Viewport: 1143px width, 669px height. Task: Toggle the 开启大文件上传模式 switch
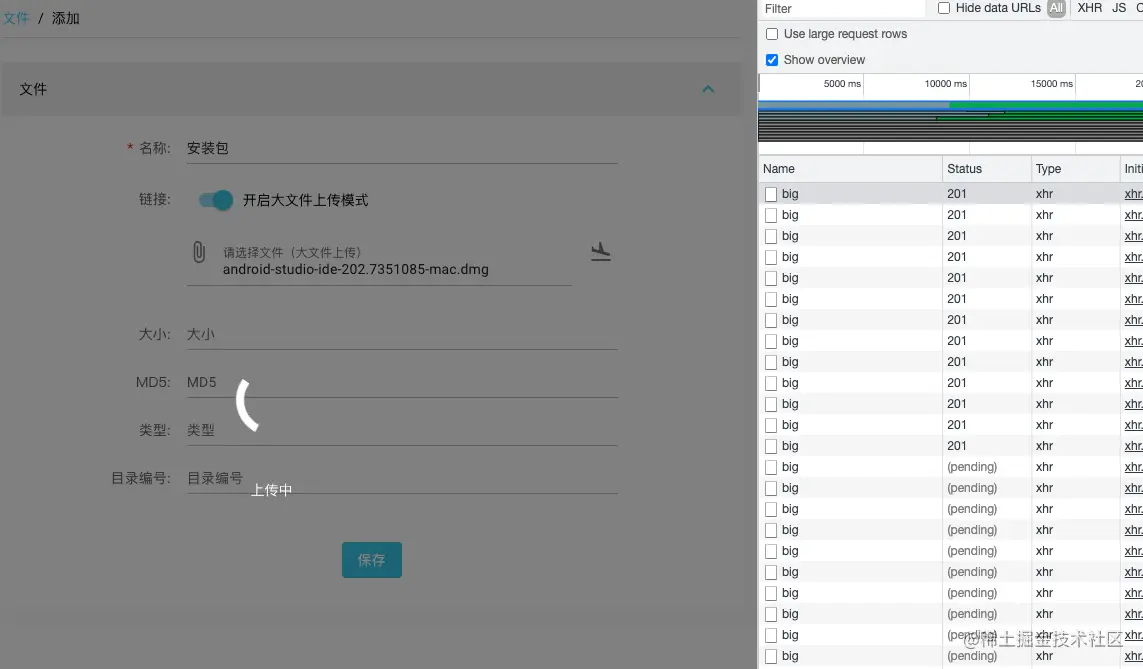pyautogui.click(x=216, y=200)
